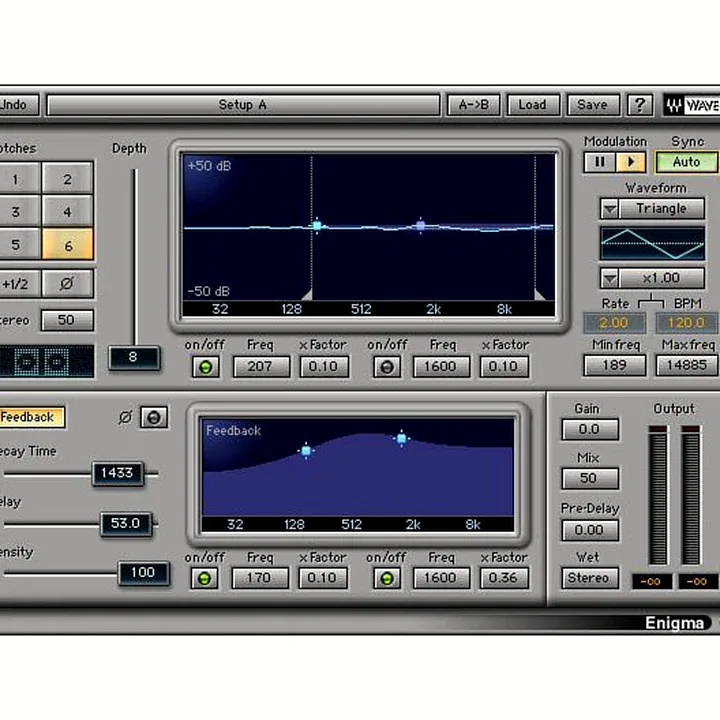Click the feedback xFactor 0.10 field

pyautogui.click(x=322, y=579)
